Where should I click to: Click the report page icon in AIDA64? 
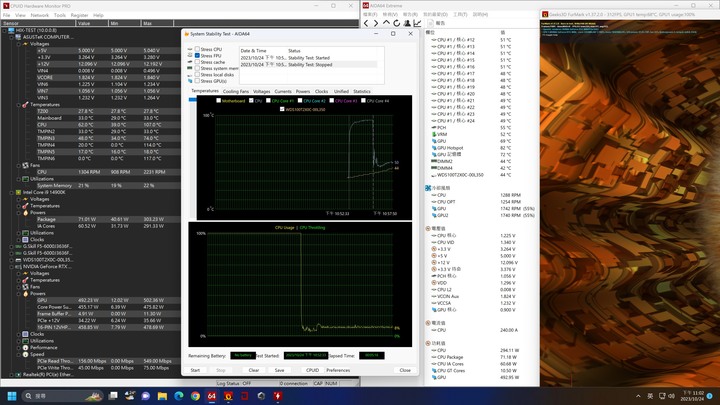point(431,23)
